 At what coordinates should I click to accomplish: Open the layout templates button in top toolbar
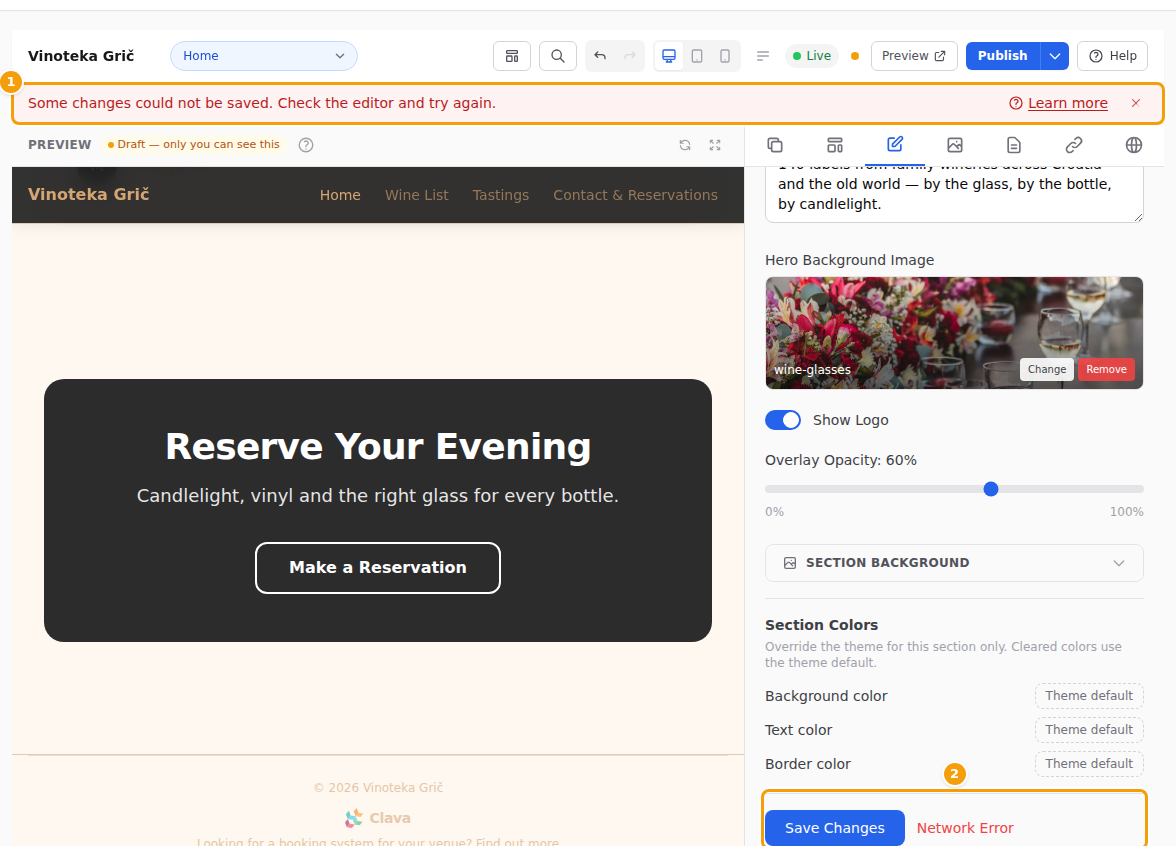tap(512, 56)
